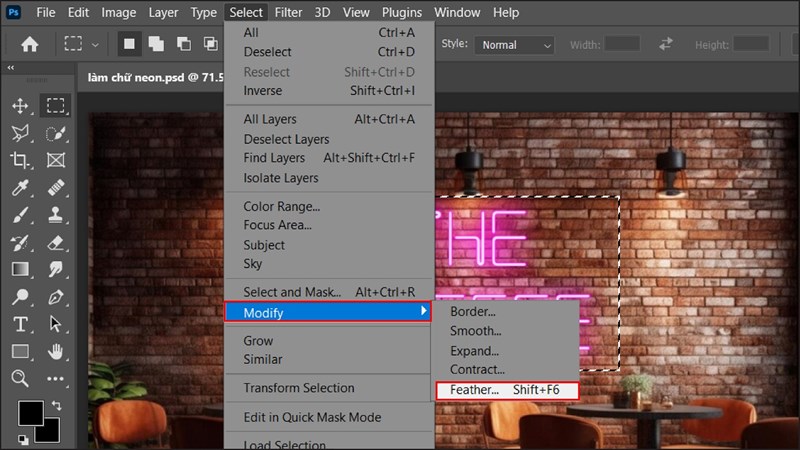Open the Edit Toolbar three-dots menu

pyautogui.click(x=56, y=379)
